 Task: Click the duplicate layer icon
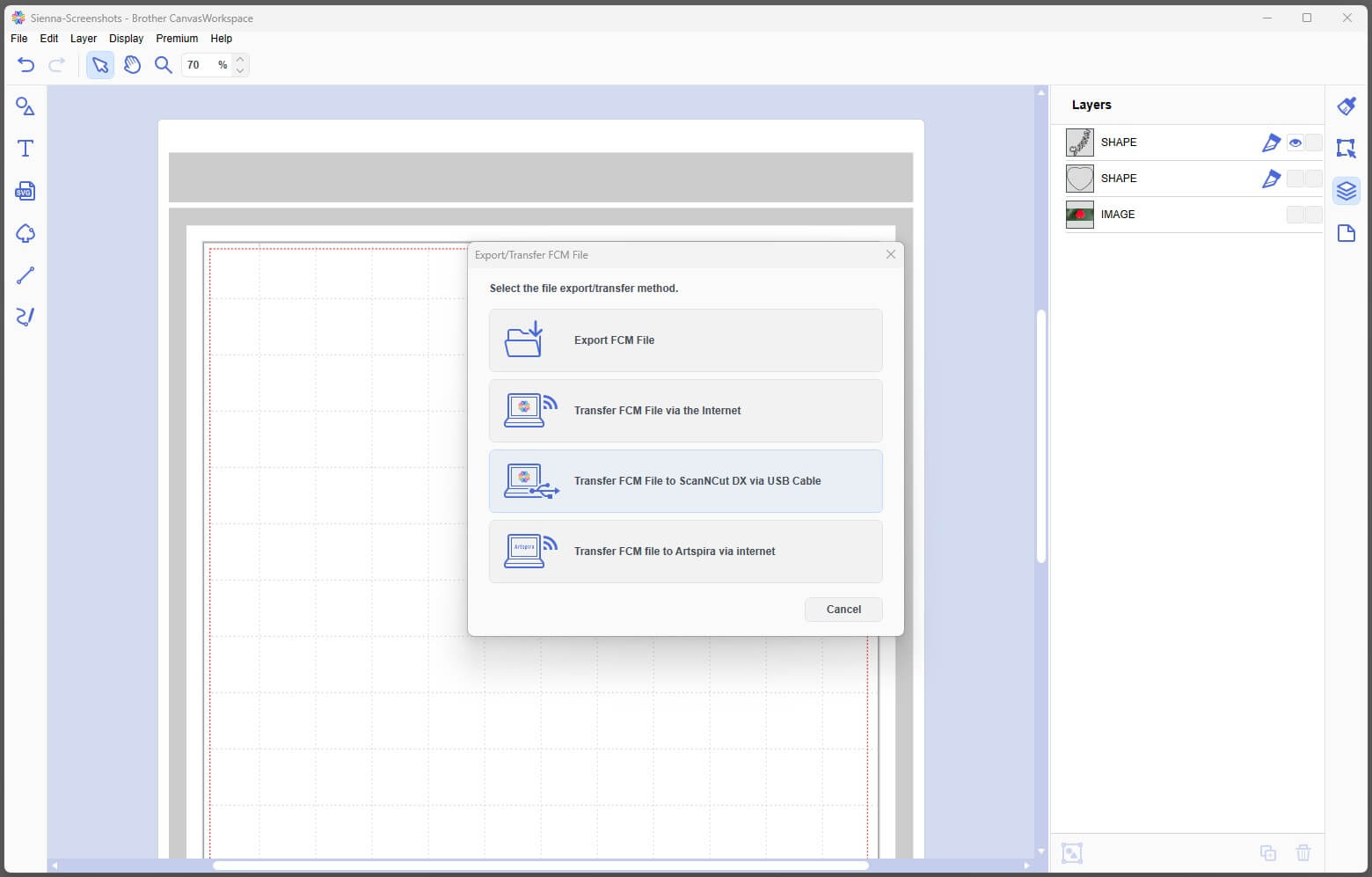click(x=1268, y=852)
